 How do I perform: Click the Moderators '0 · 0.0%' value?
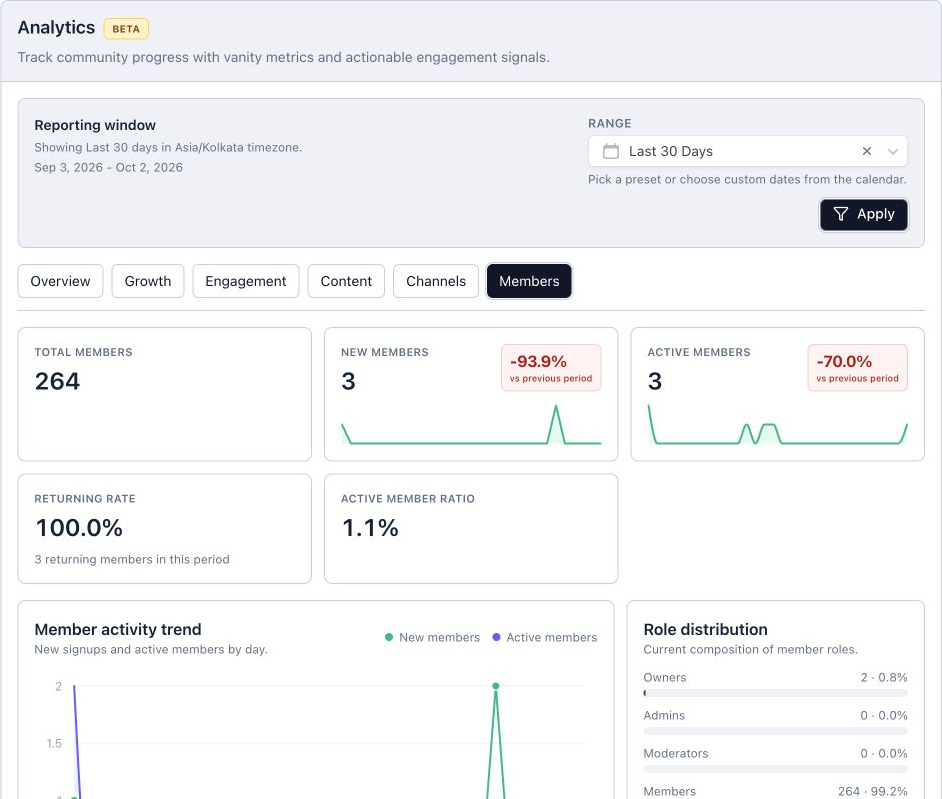click(884, 753)
